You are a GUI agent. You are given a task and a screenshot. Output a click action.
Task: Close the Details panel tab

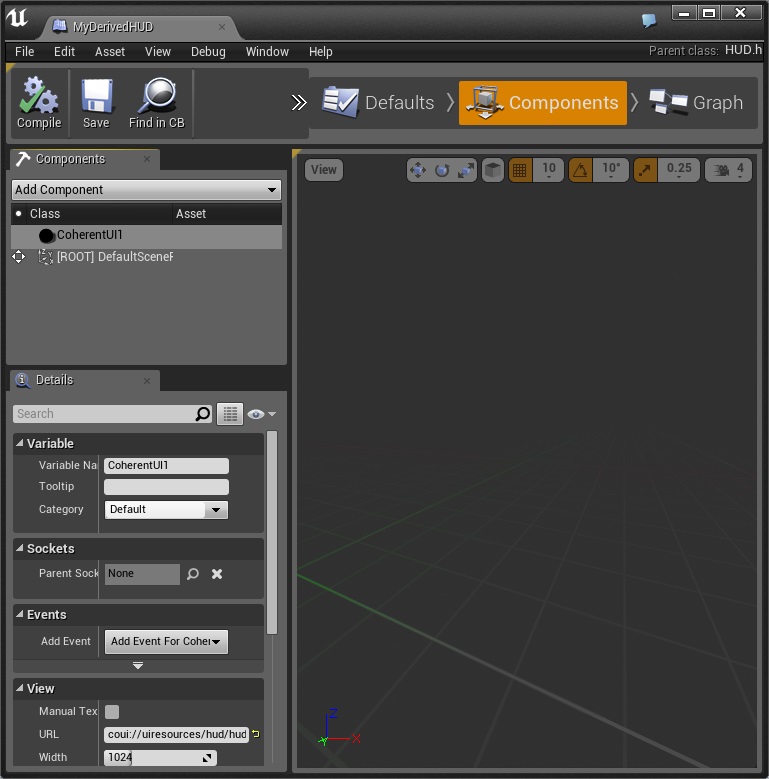147,381
